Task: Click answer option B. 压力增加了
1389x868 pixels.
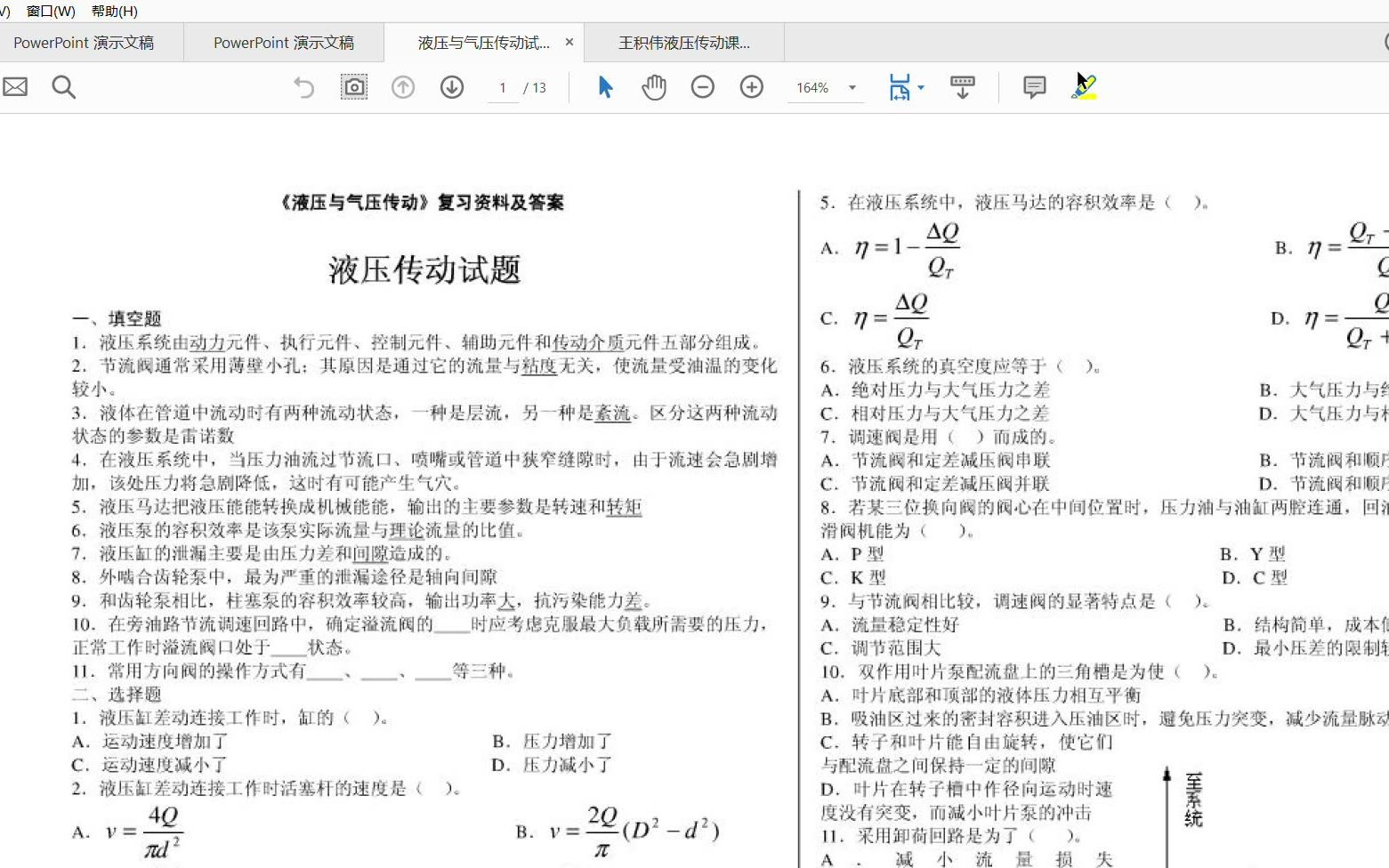Action: tap(552, 741)
